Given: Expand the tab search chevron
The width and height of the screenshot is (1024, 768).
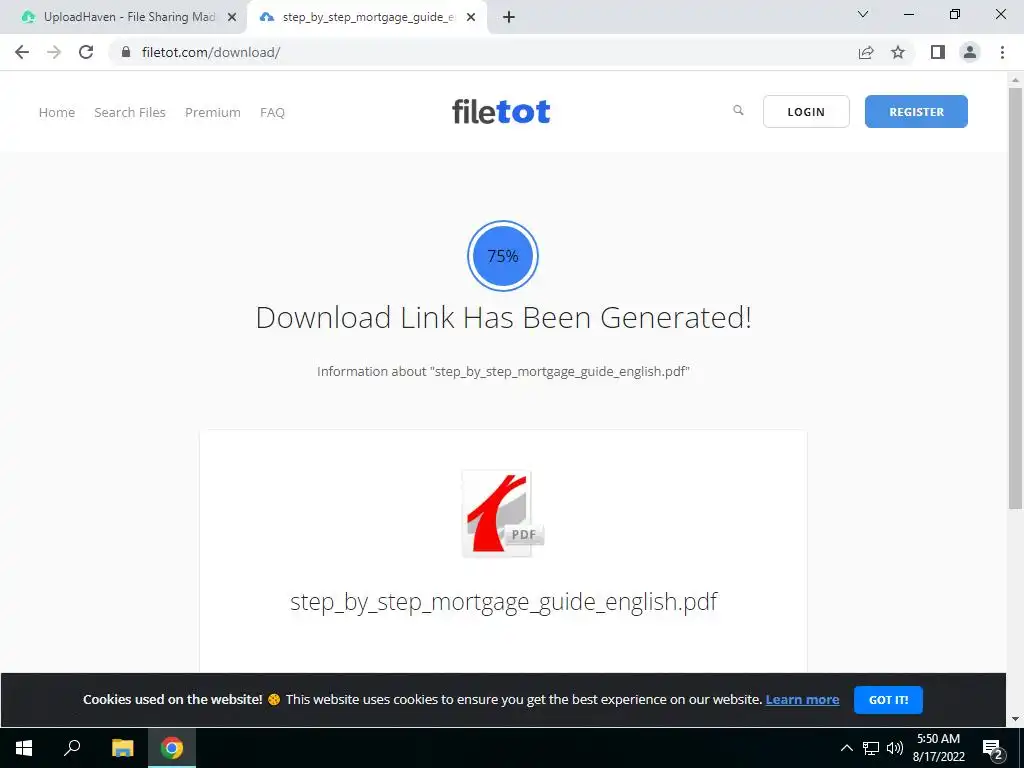Looking at the screenshot, I should (x=863, y=14).
